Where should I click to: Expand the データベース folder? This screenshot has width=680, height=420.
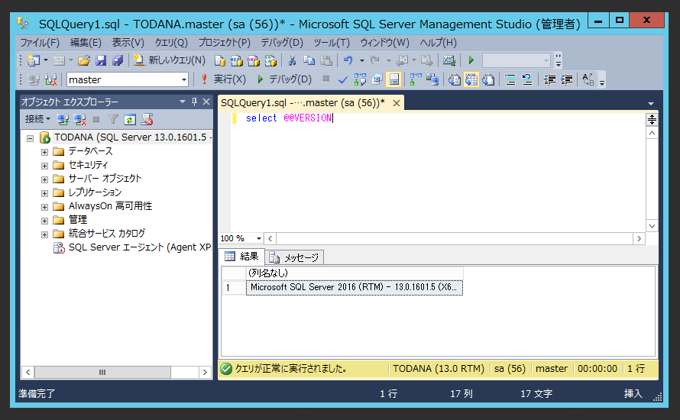pyautogui.click(x=44, y=152)
